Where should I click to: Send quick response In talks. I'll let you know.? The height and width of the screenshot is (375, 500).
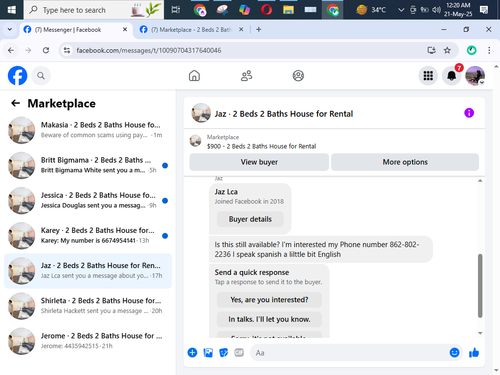tap(269, 319)
